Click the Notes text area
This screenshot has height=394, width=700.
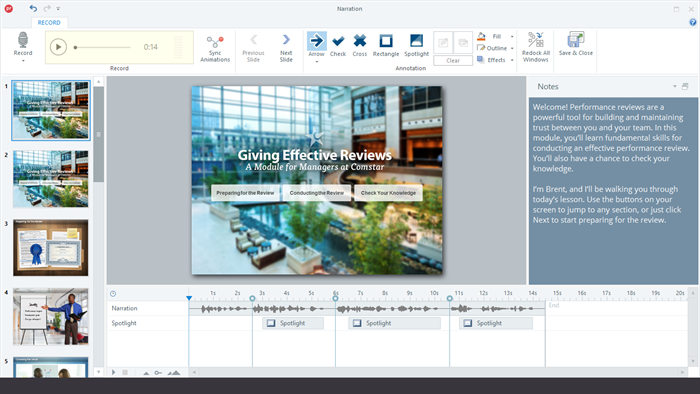613,191
